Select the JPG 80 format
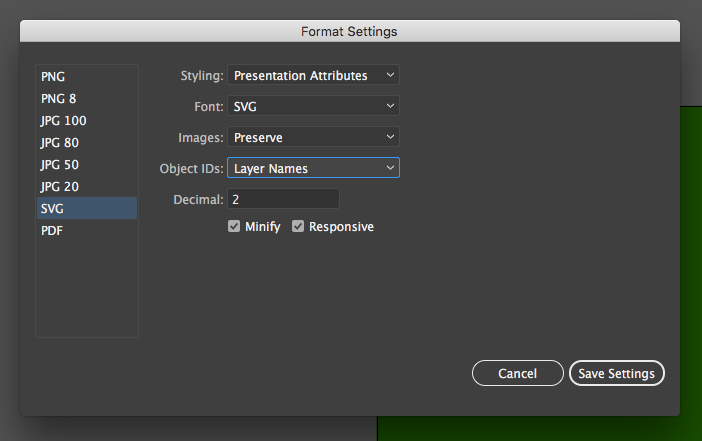This screenshot has height=441, width=702. pos(59,142)
